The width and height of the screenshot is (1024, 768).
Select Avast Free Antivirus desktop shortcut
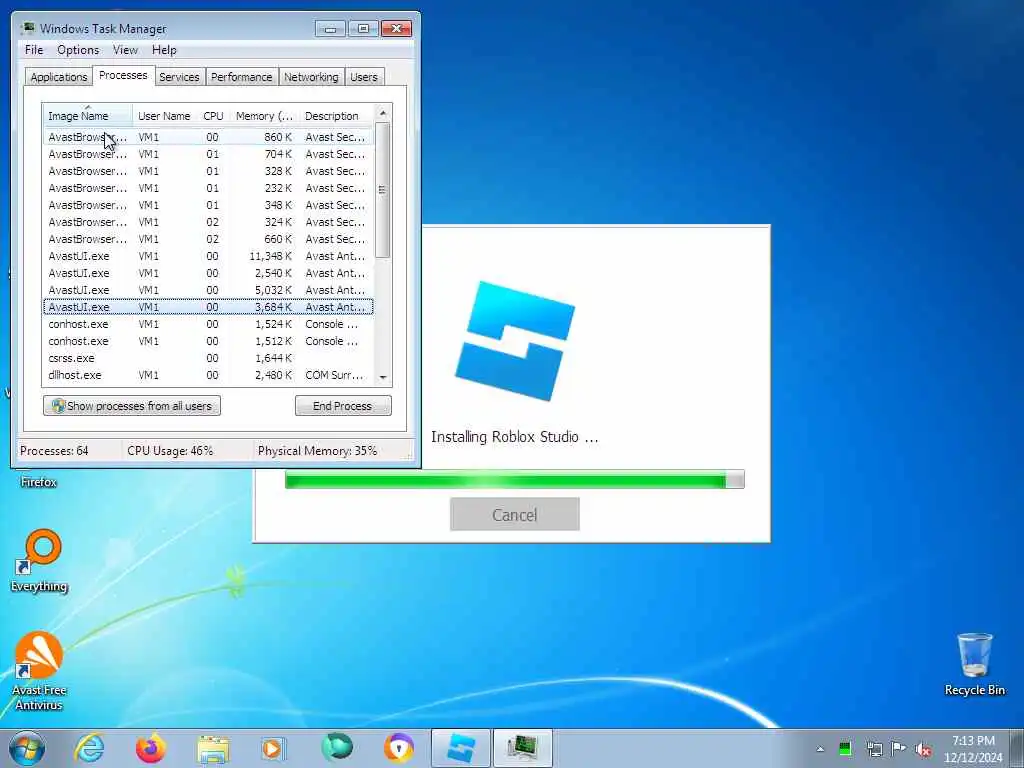tap(39, 671)
